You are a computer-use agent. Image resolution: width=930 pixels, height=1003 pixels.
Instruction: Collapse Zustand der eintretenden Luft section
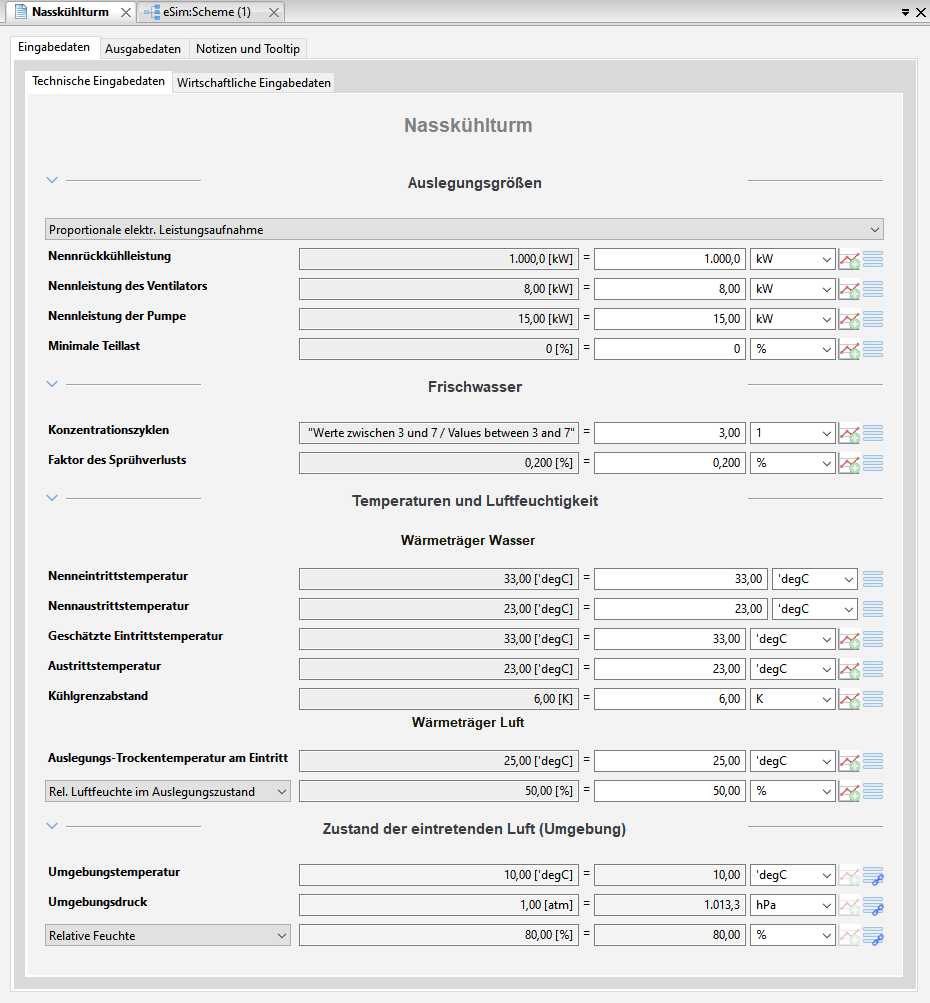pos(52,826)
